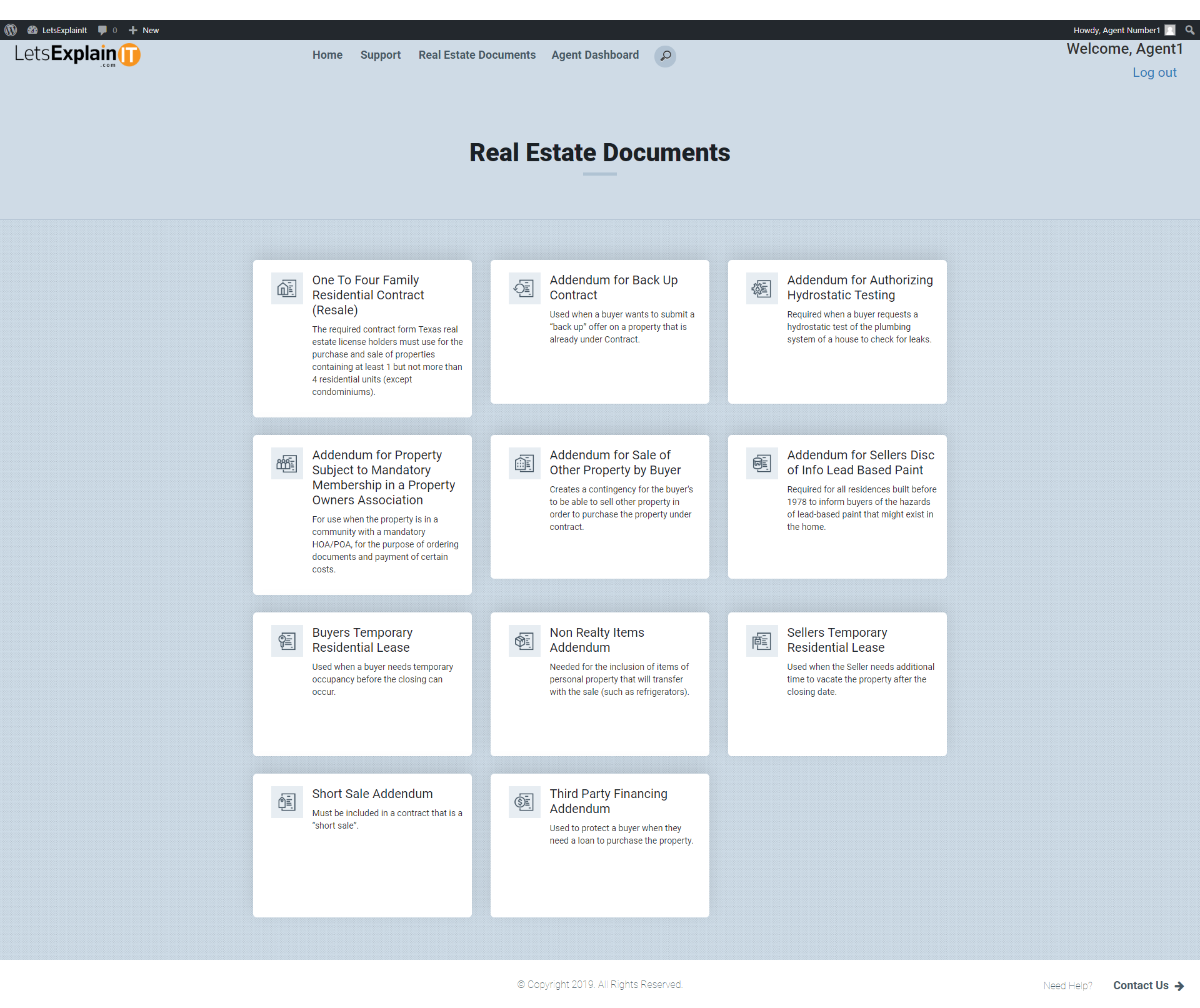
Task: Expand the New content admin bar menu
Action: [144, 30]
